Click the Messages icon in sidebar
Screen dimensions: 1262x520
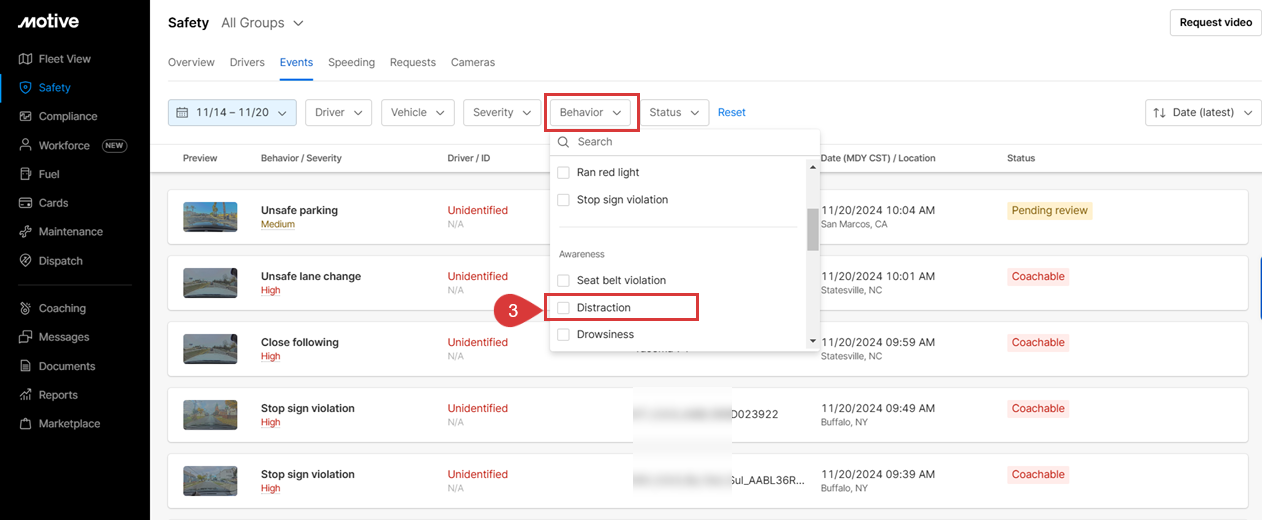pos(25,337)
